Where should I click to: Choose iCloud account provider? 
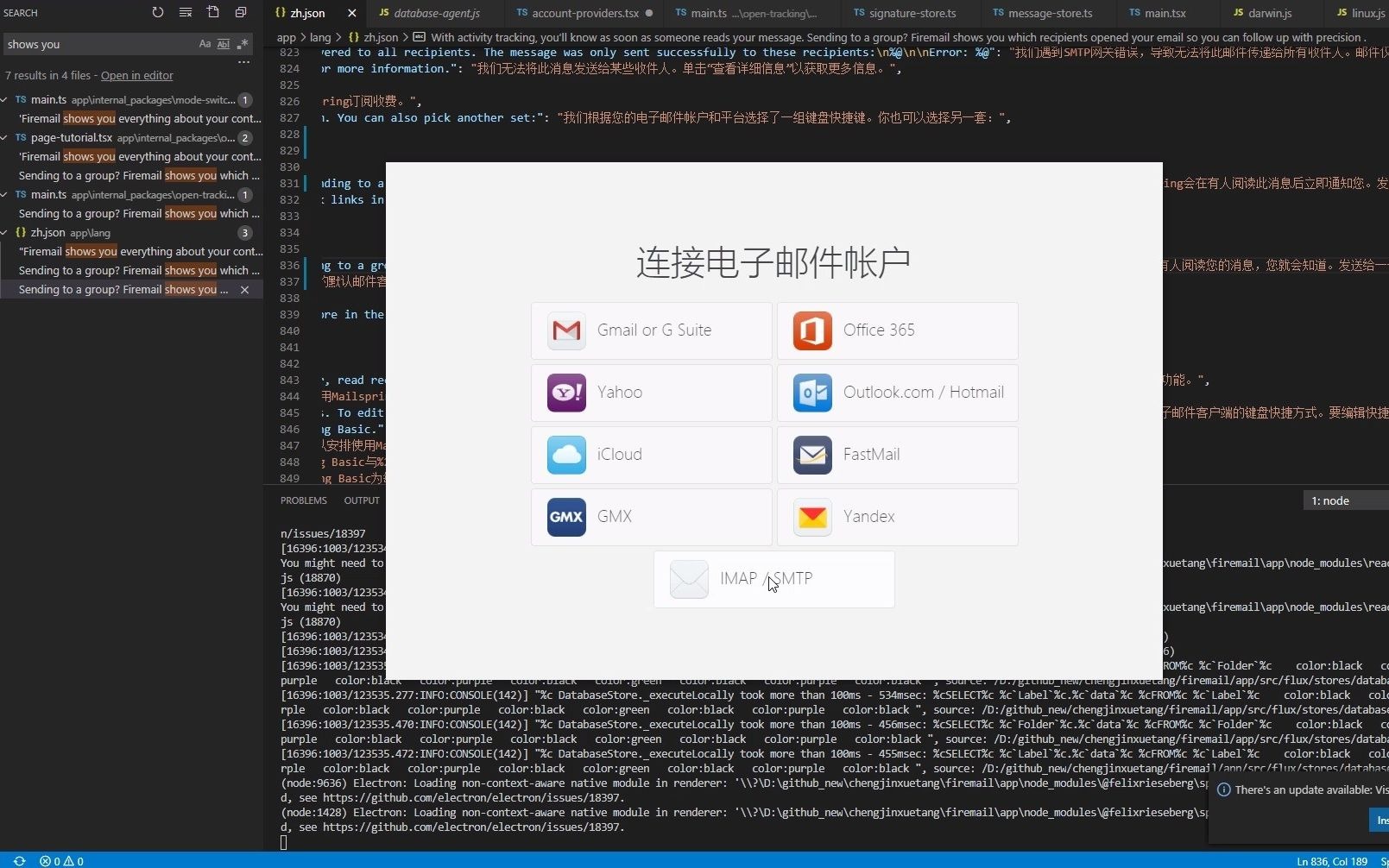(652, 455)
